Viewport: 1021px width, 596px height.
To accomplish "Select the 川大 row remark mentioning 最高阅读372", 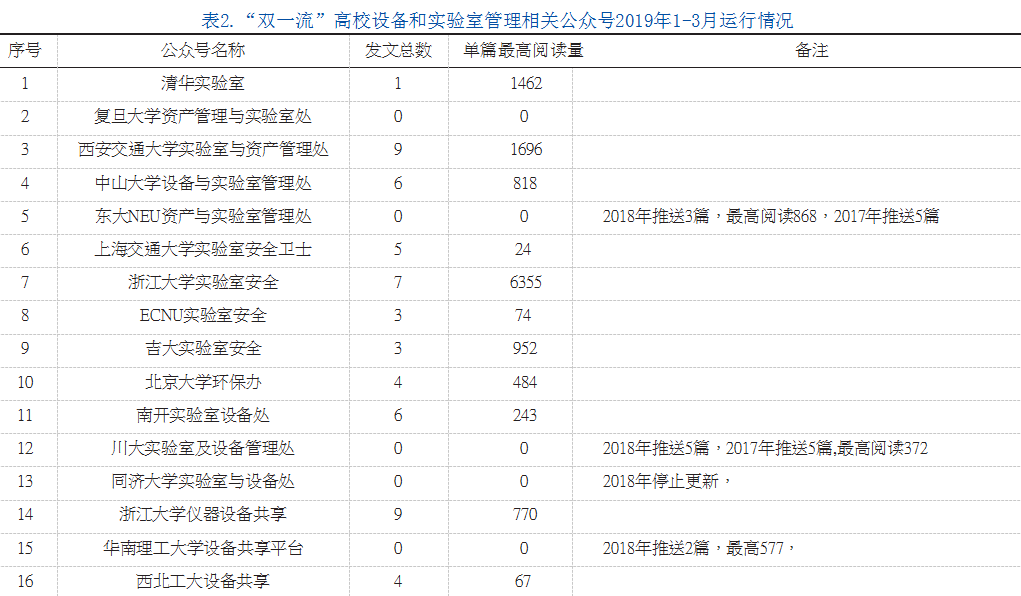I will pyautogui.click(x=765, y=448).
